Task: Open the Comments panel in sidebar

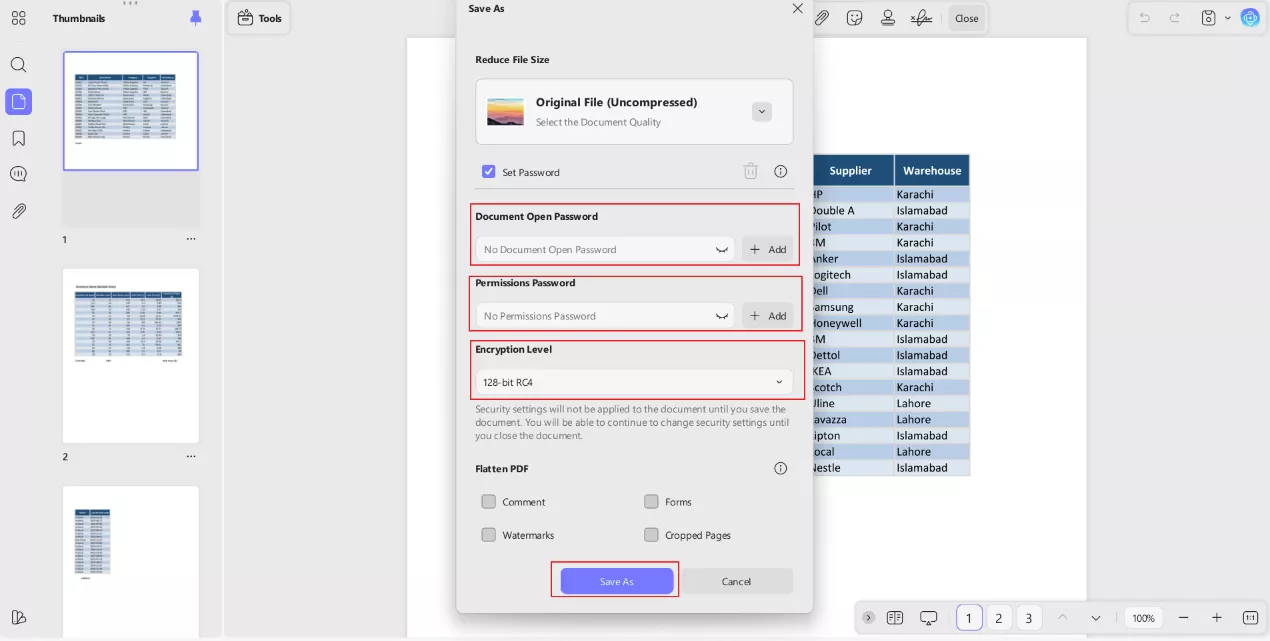Action: coord(18,172)
